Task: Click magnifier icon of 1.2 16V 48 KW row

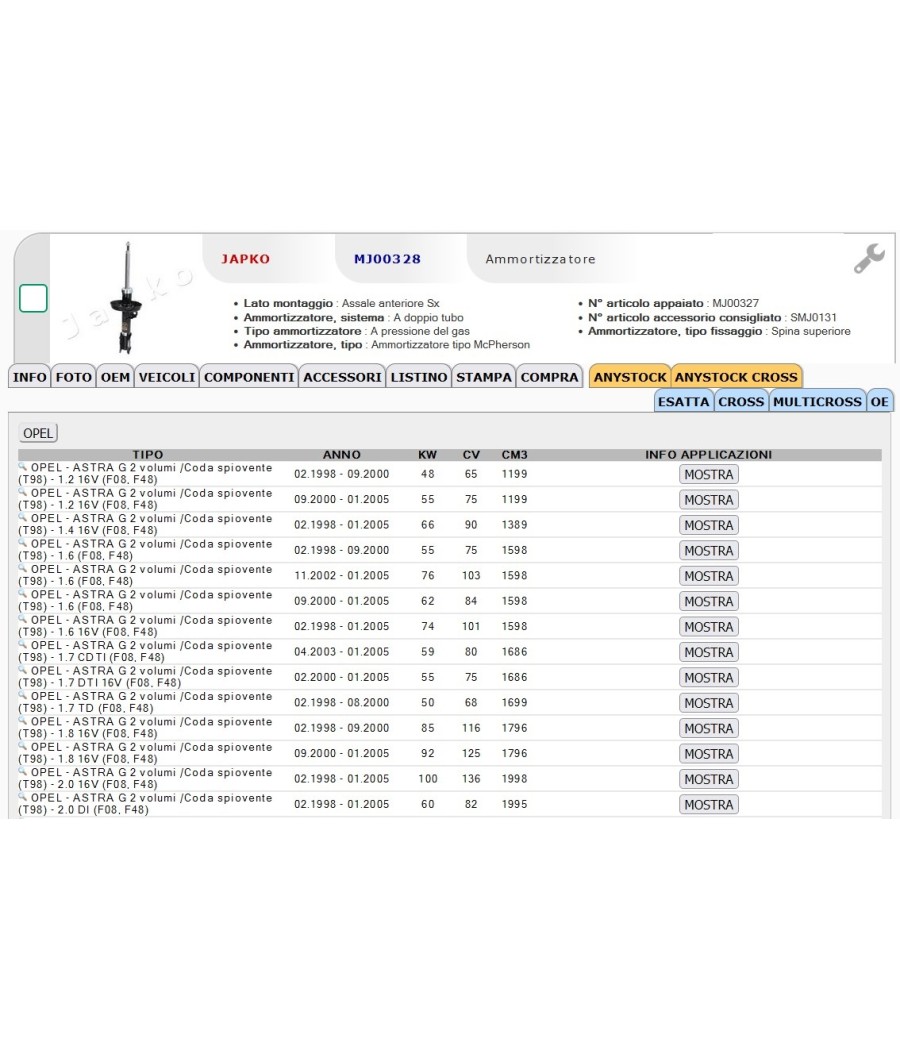Action: tap(22, 466)
